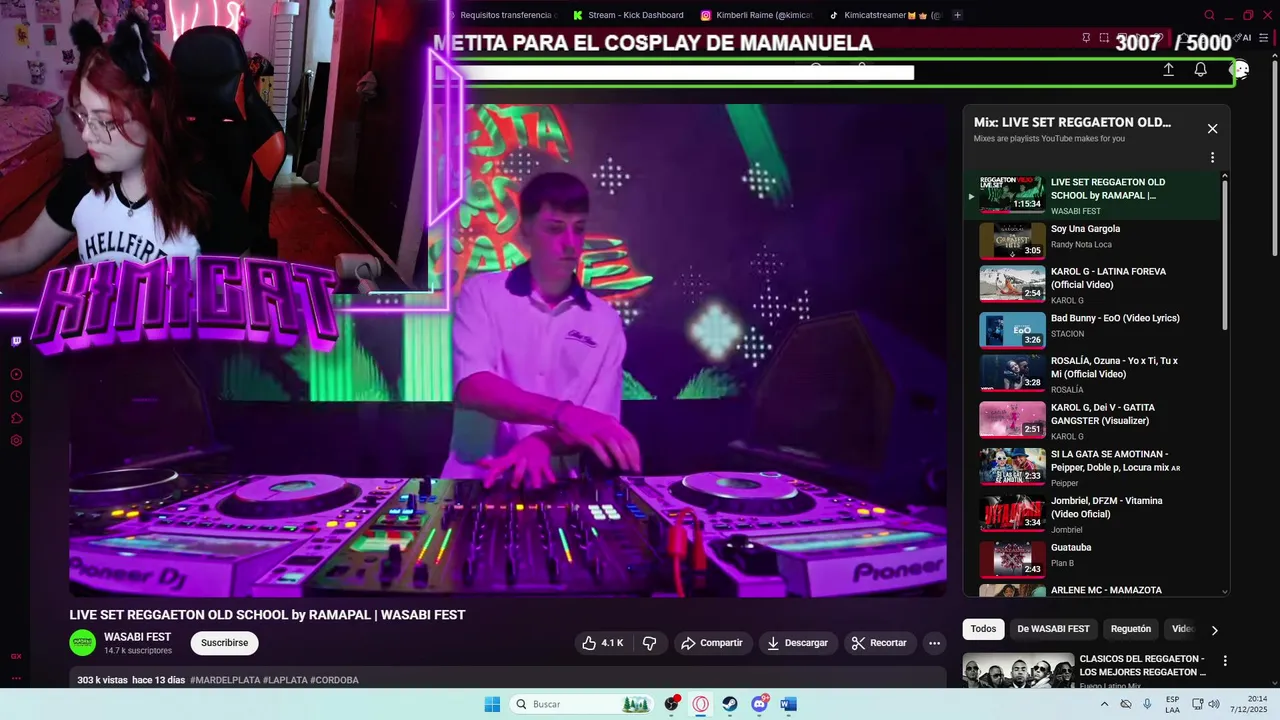Click the #CORDOBA hashtag
Image resolution: width=1280 pixels, height=720 pixels.
(335, 680)
